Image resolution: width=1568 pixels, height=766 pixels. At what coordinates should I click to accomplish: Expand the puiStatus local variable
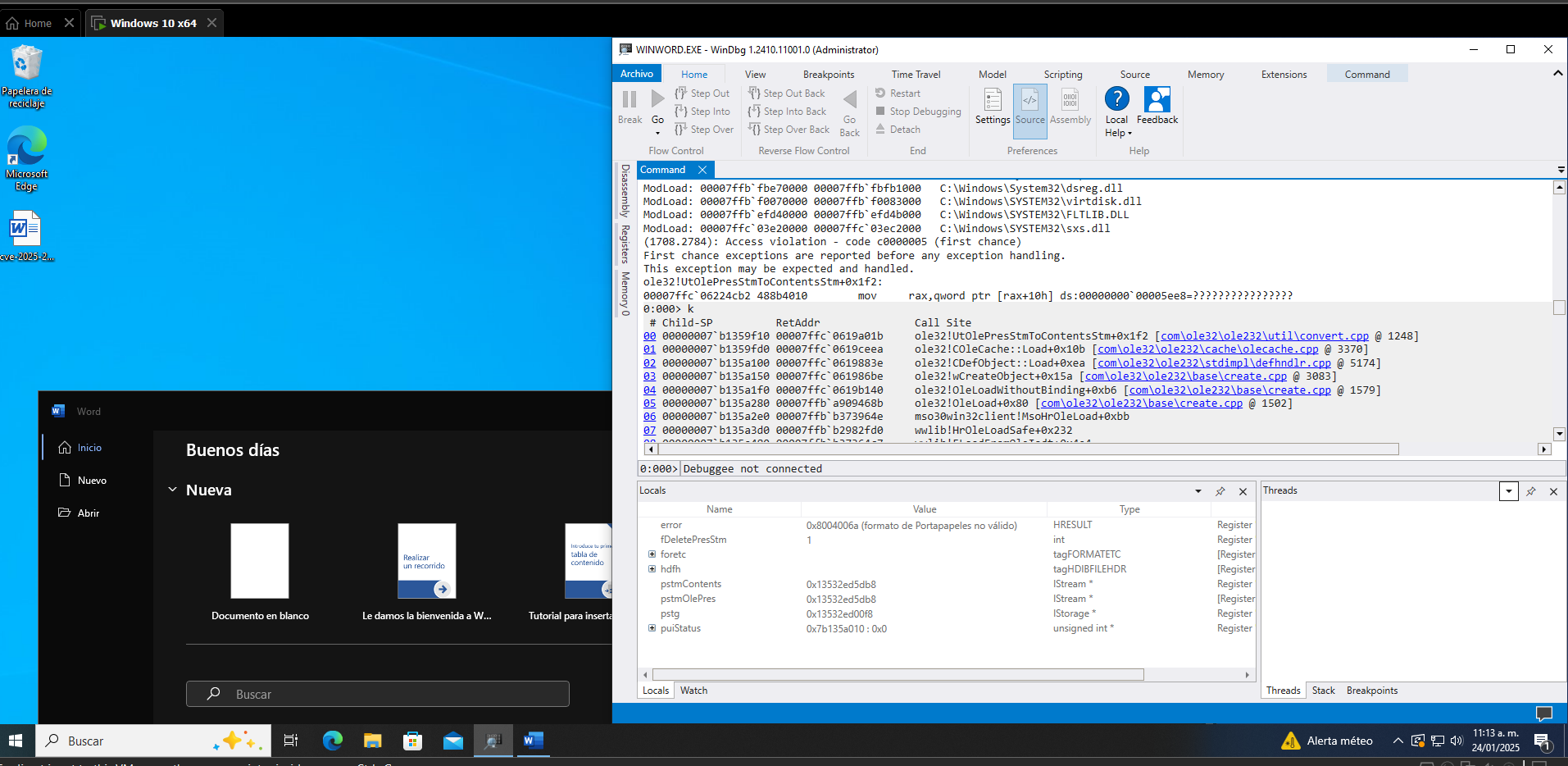652,628
